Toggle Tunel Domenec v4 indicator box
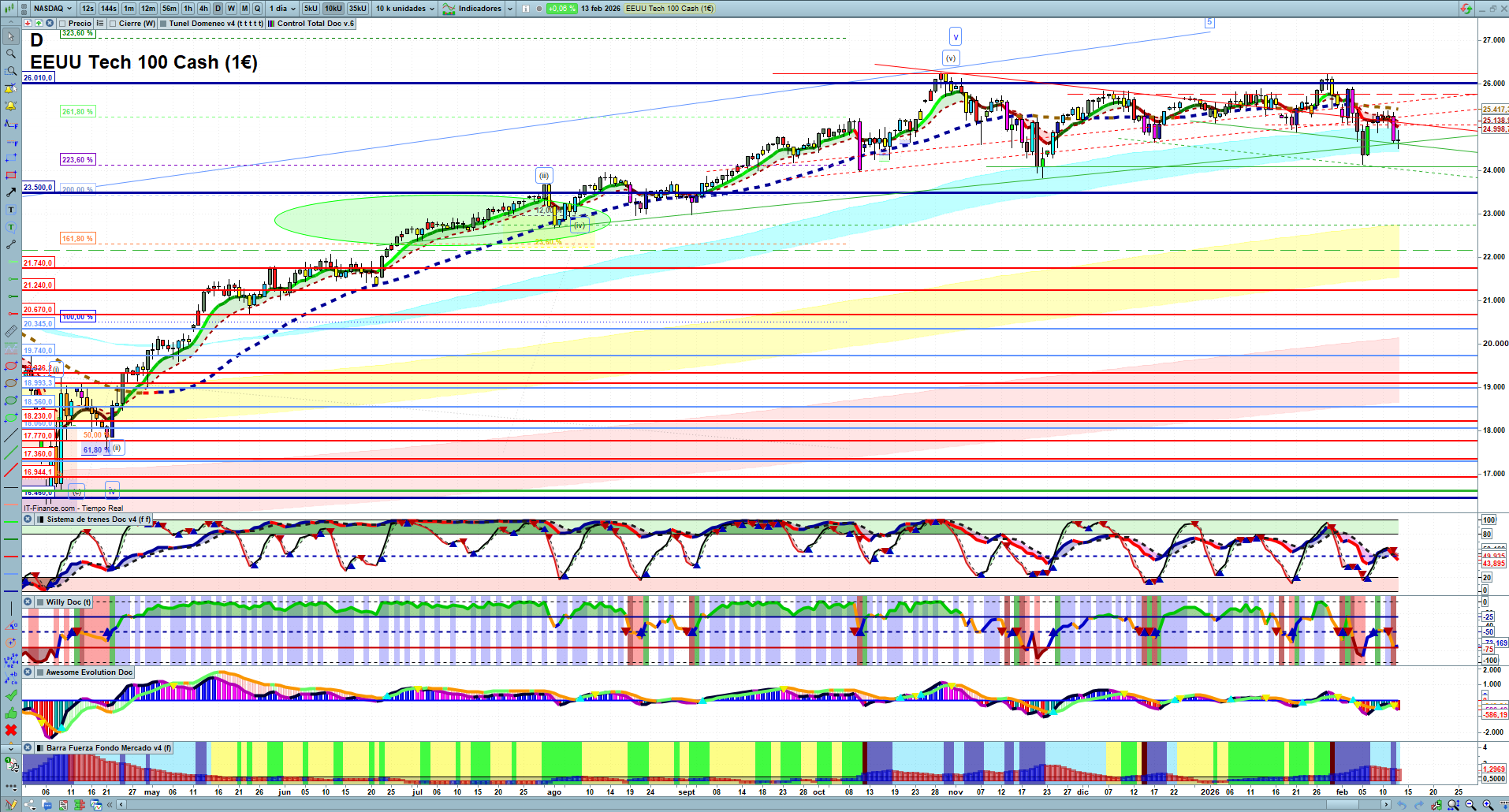Image resolution: width=1509 pixels, height=812 pixels. [163, 24]
